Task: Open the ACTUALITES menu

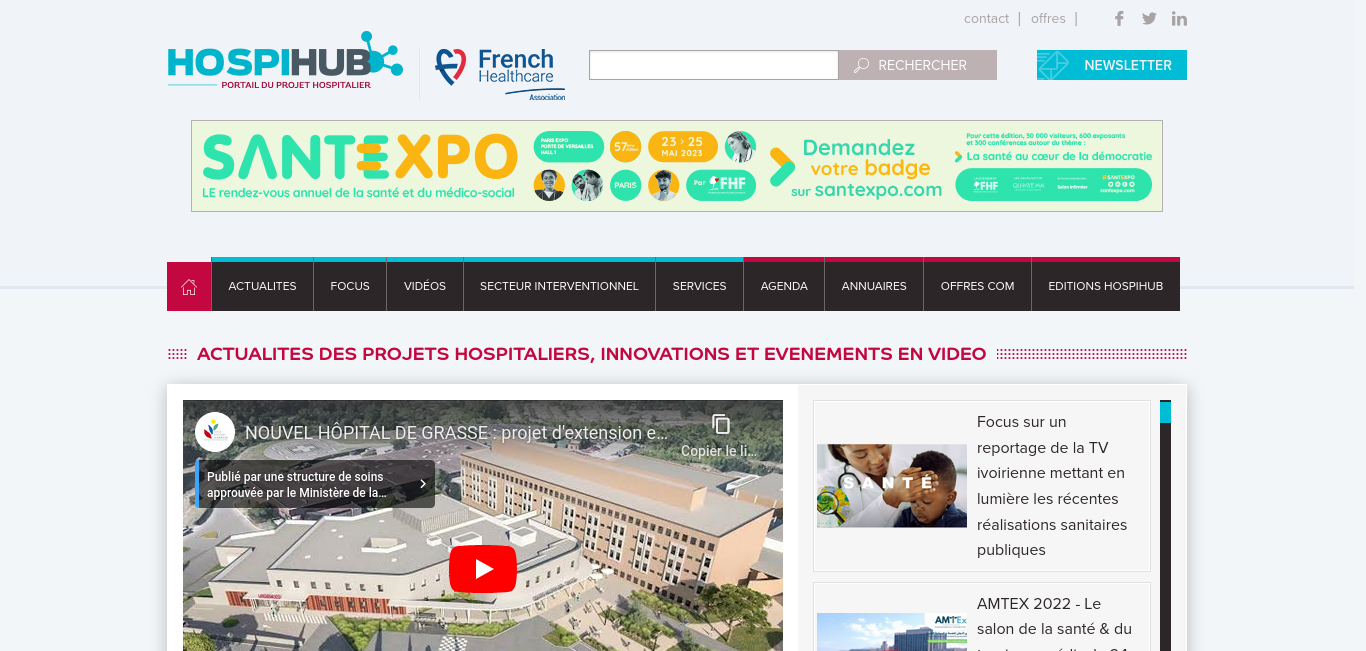Action: [x=262, y=286]
